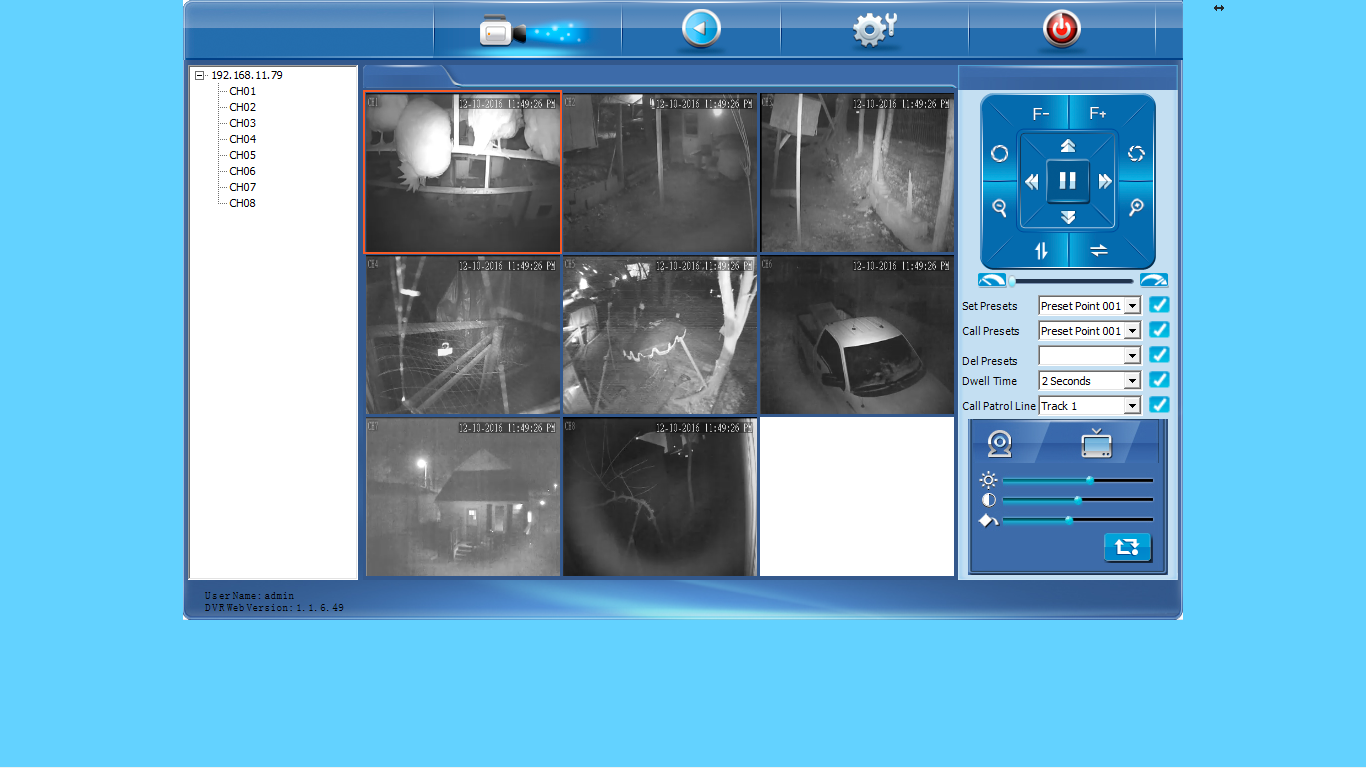Open the Call Presets dropdown
The image size is (1366, 768).
point(1132,331)
